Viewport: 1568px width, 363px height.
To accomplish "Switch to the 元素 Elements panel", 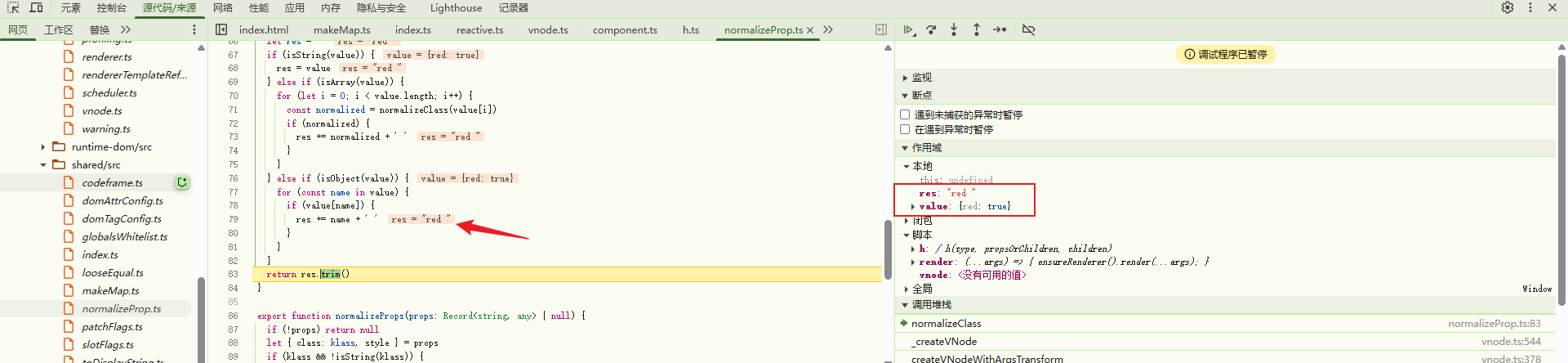I will point(71,8).
